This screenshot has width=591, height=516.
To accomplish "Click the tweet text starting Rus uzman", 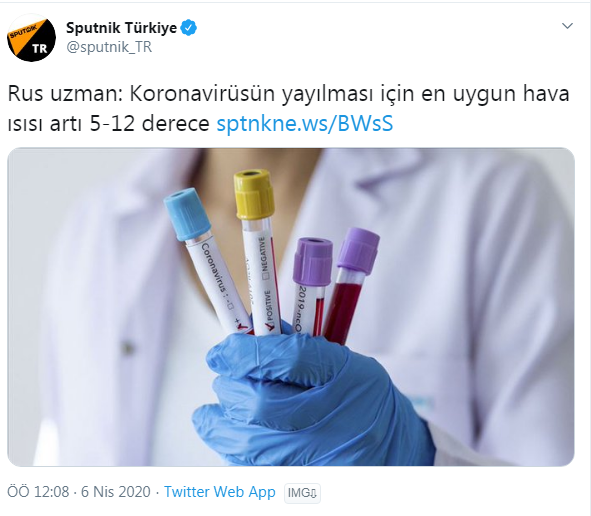I will pyautogui.click(x=288, y=109).
